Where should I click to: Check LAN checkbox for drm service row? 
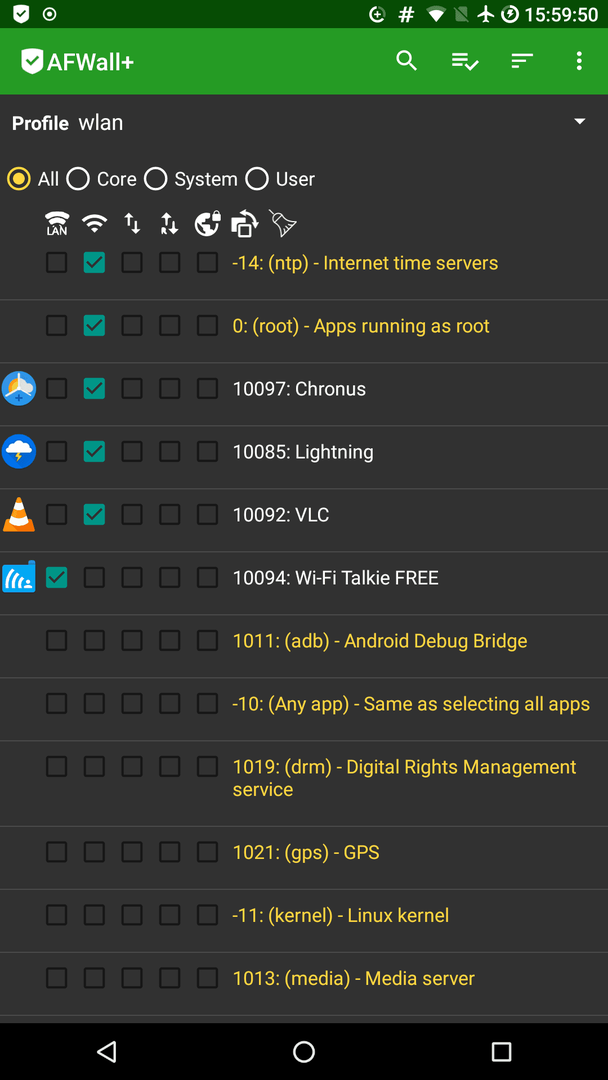point(56,767)
